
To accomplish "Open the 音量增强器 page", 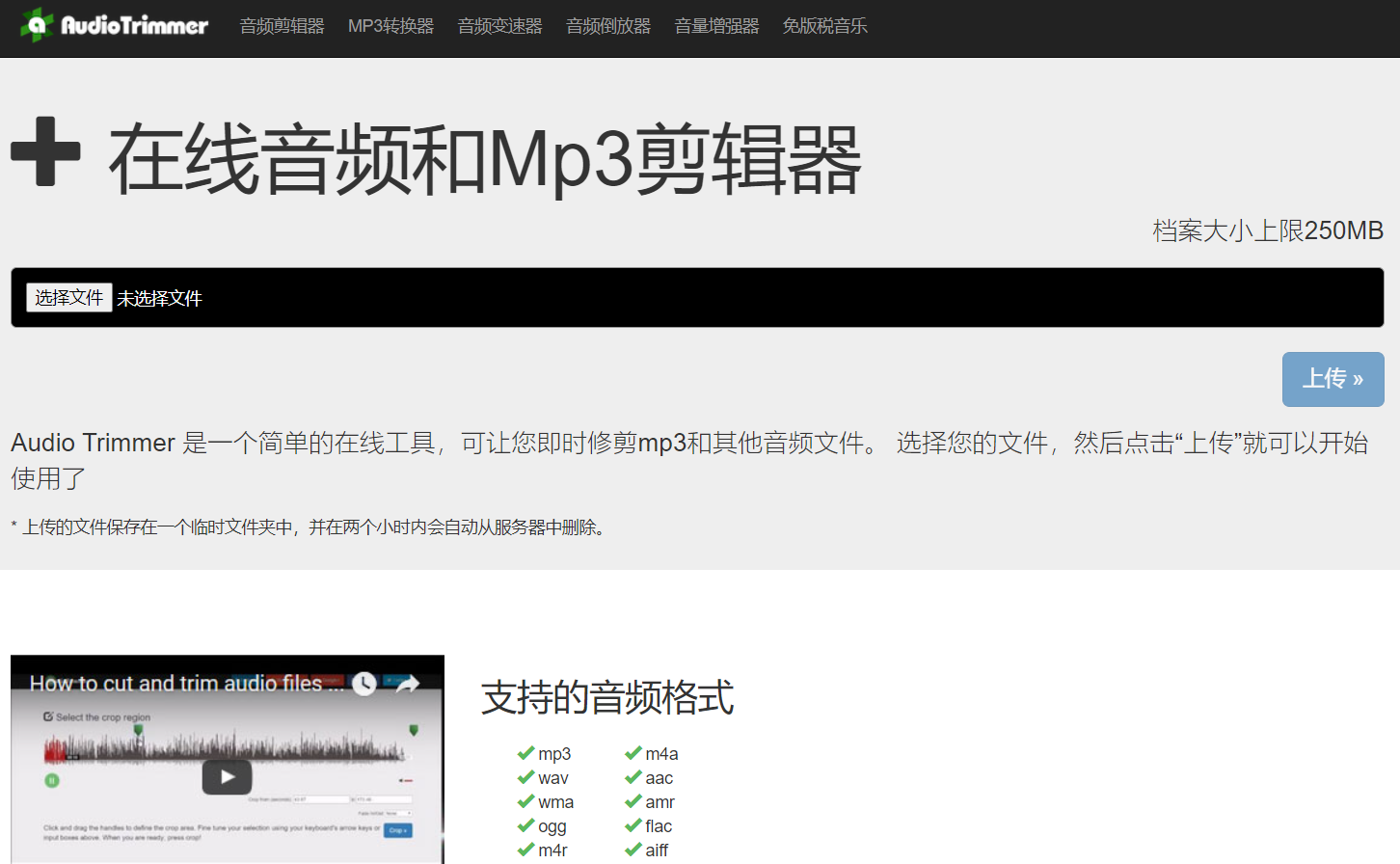I will click(x=716, y=26).
